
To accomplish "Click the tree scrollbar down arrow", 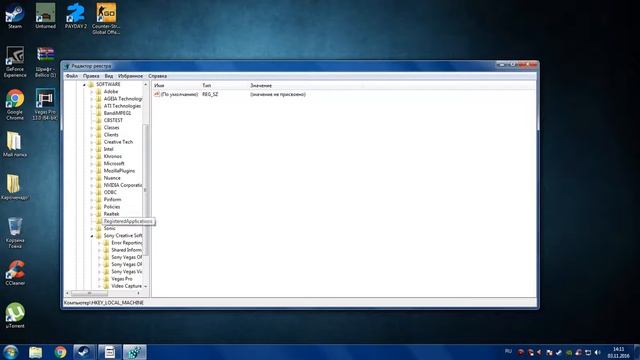I will (146, 287).
